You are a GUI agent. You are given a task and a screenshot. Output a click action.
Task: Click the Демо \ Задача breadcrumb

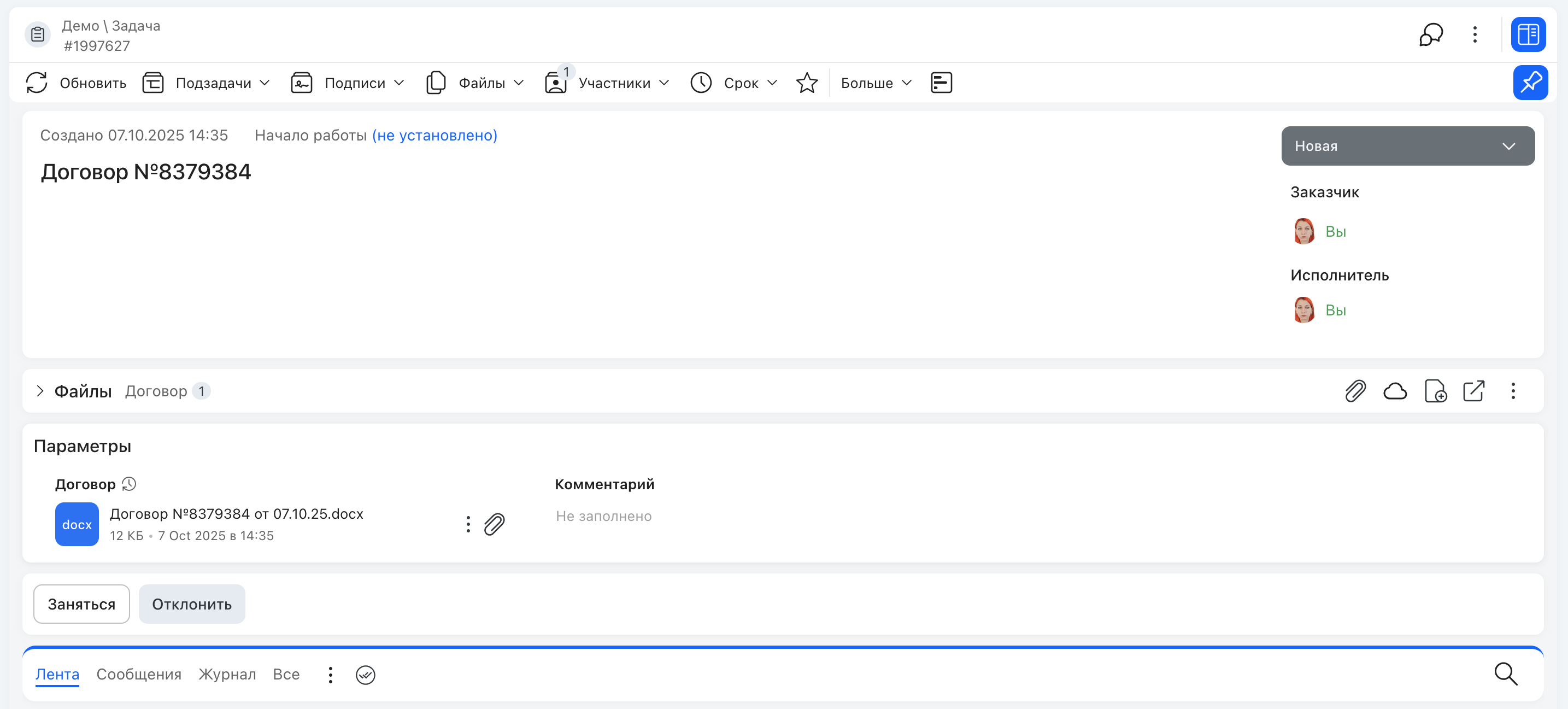111,26
